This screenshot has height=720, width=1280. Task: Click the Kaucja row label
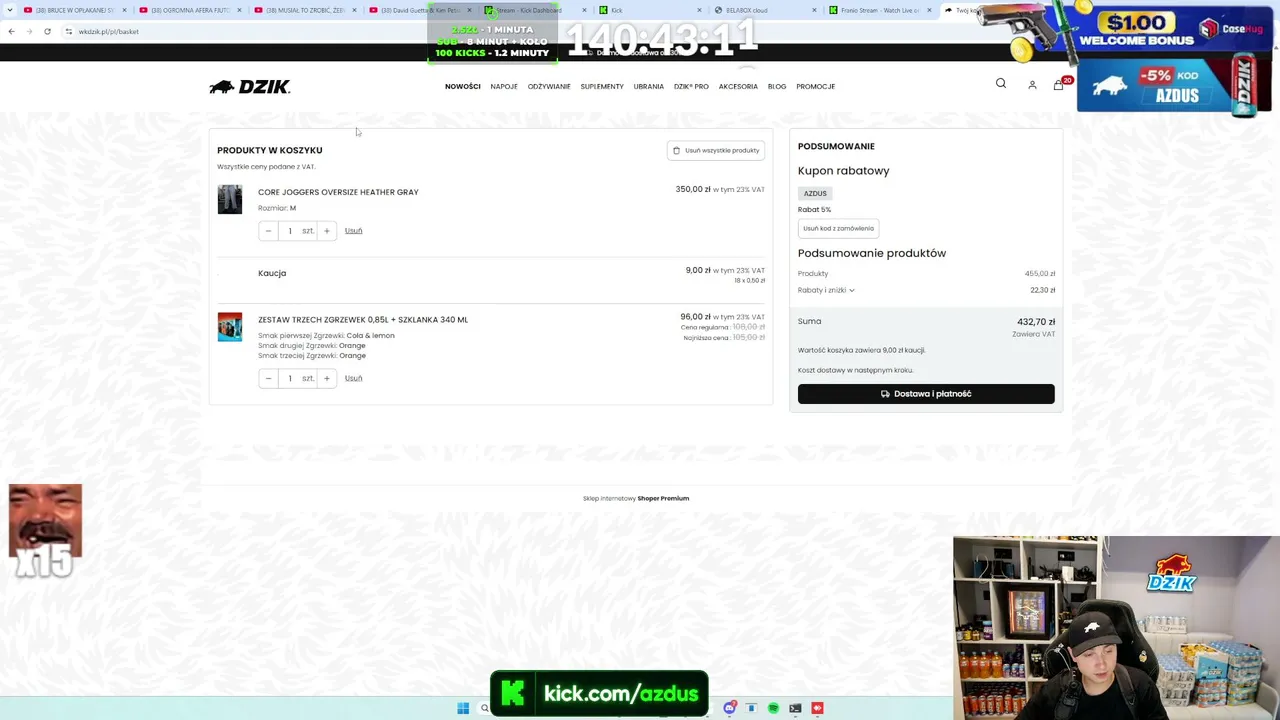(x=272, y=273)
